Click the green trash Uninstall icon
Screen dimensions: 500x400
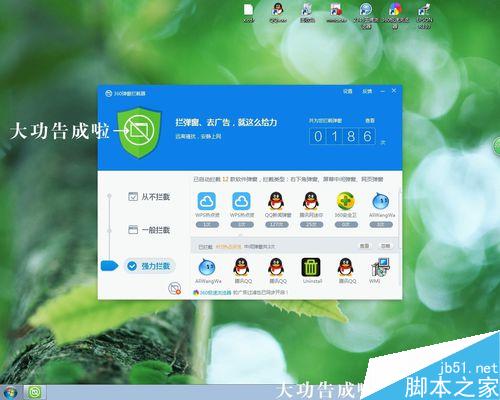tap(311, 267)
